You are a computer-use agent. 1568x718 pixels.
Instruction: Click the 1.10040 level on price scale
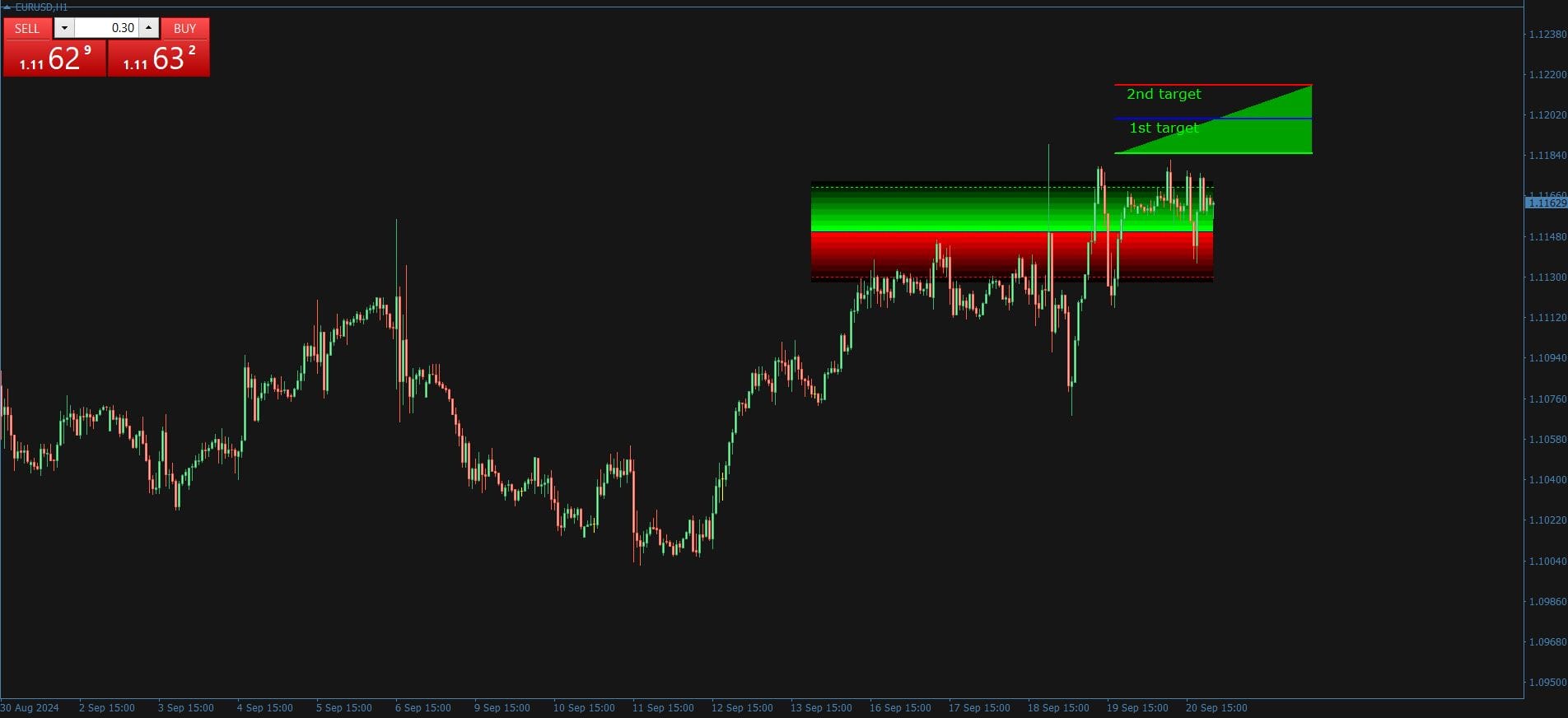tap(1547, 562)
